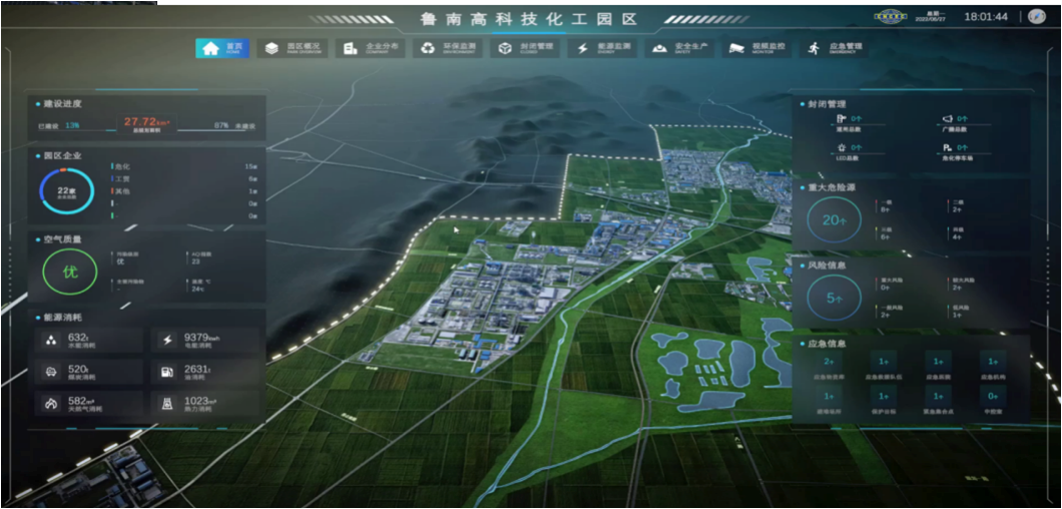Click the 27.72 km² total planning area box
Screen dimensions: 1062x509
(148, 124)
